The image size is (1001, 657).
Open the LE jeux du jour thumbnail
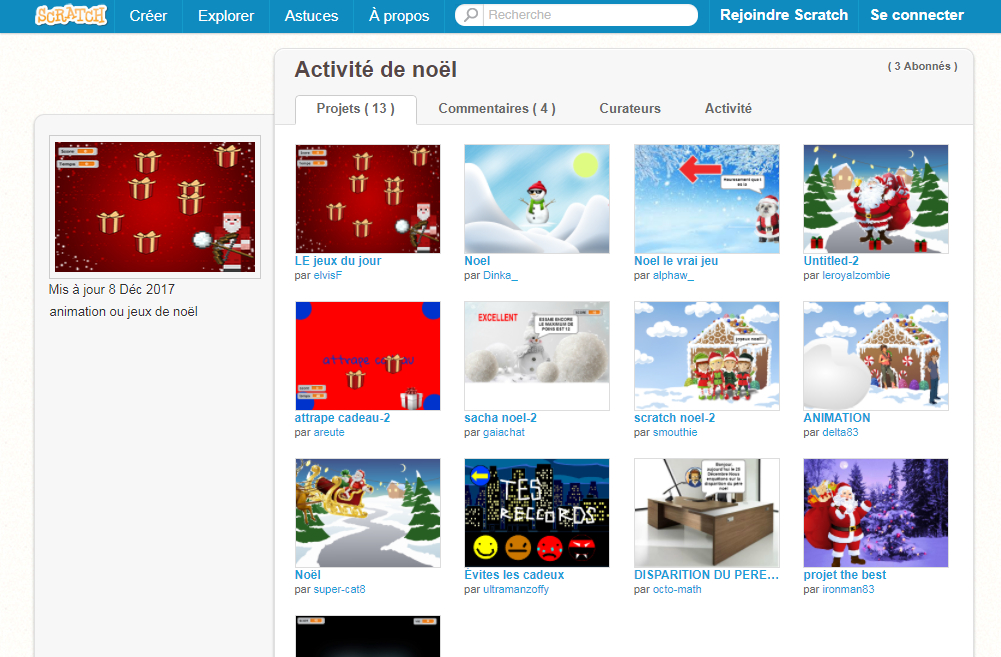(368, 199)
